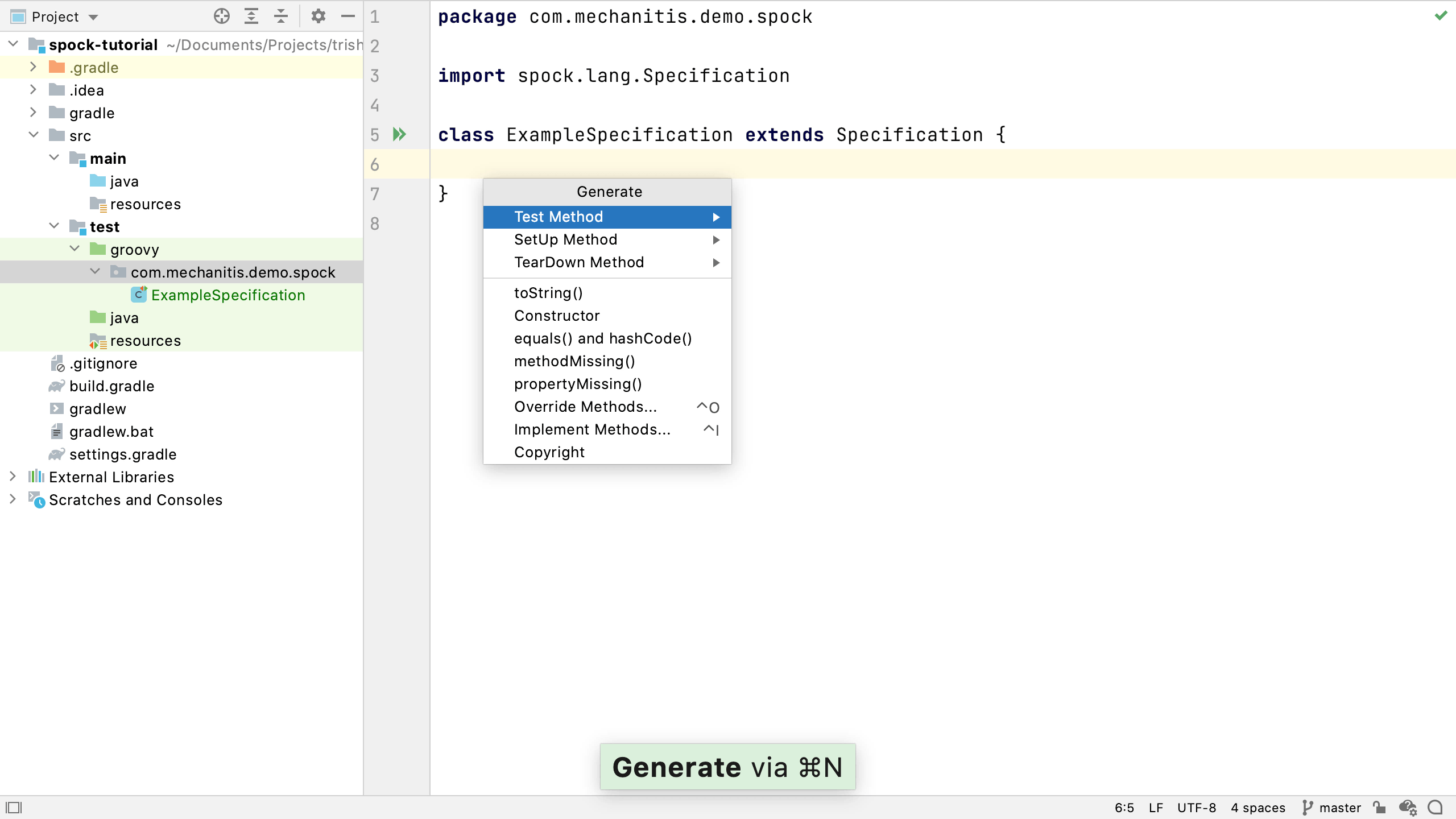This screenshot has height=819, width=1456.
Task: Expand all nodes in the Project tree
Action: [251, 16]
